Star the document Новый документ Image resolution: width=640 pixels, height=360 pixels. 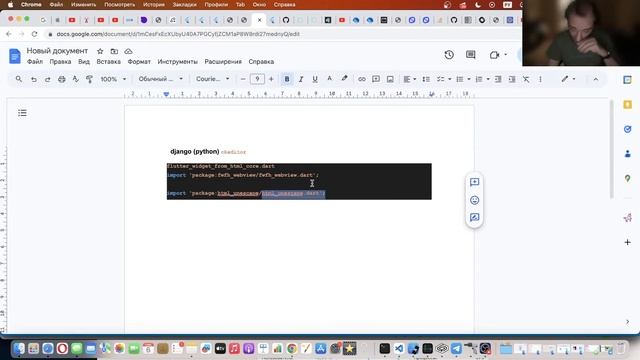tap(100, 51)
